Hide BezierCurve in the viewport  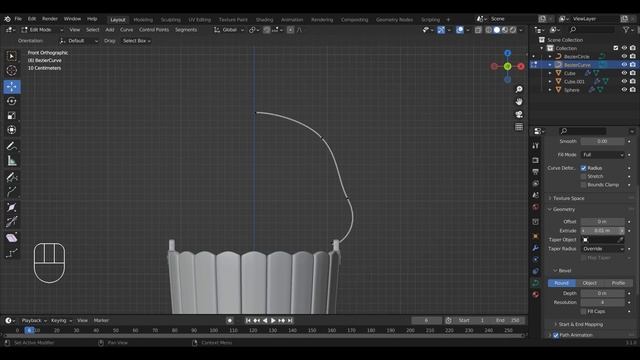click(x=624, y=64)
